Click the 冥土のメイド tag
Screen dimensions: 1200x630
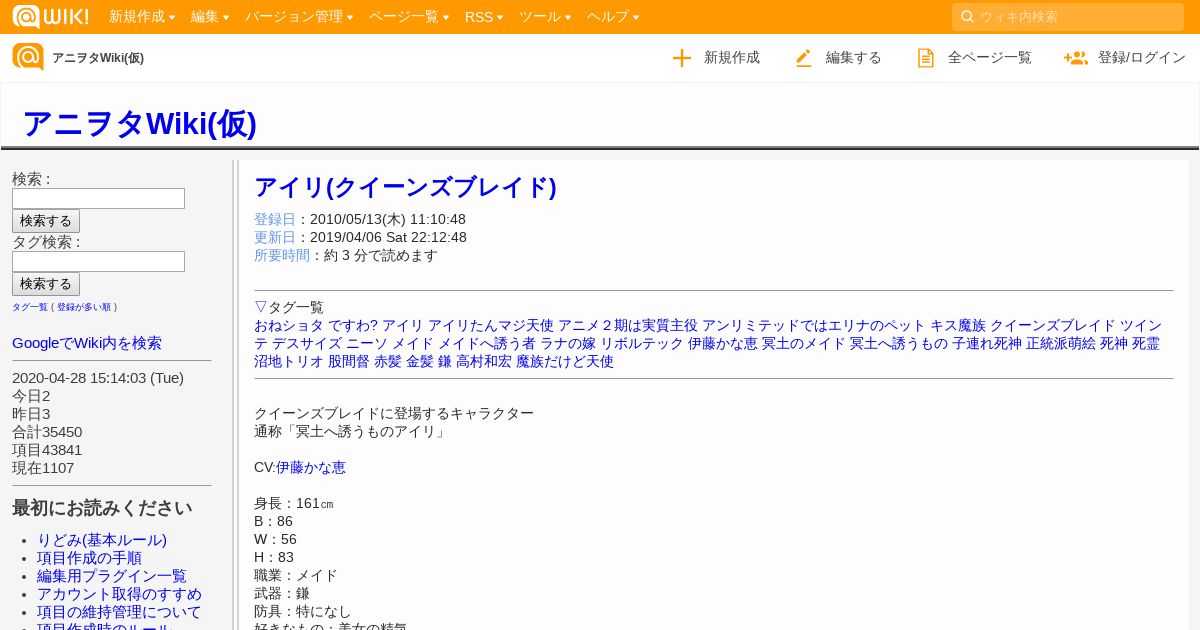(804, 343)
